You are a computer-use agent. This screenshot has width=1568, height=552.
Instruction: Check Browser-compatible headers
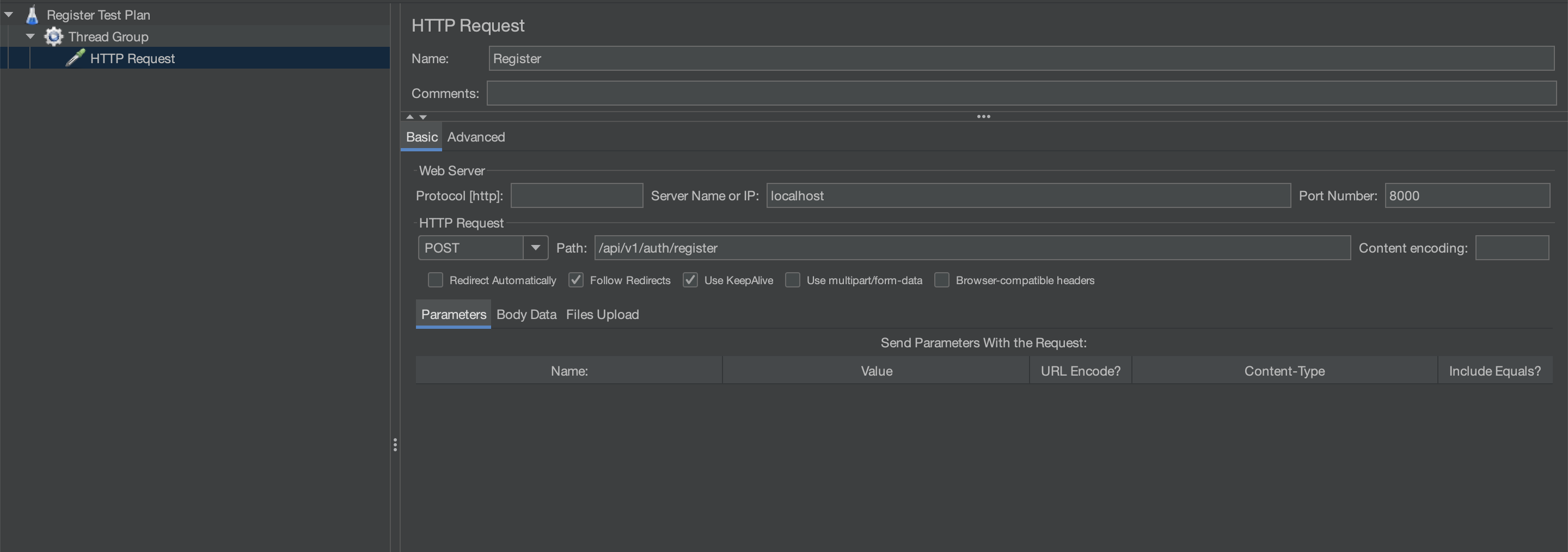(x=942, y=280)
